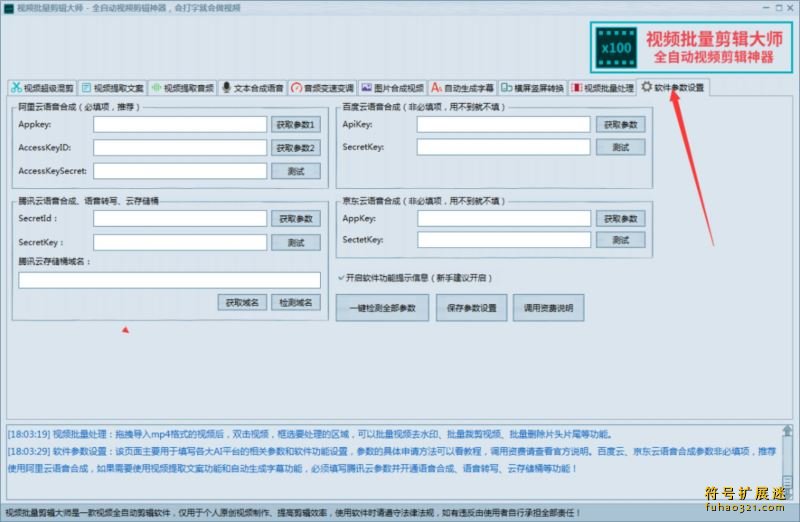Click the log panel scroll-up arrow

[787, 431]
